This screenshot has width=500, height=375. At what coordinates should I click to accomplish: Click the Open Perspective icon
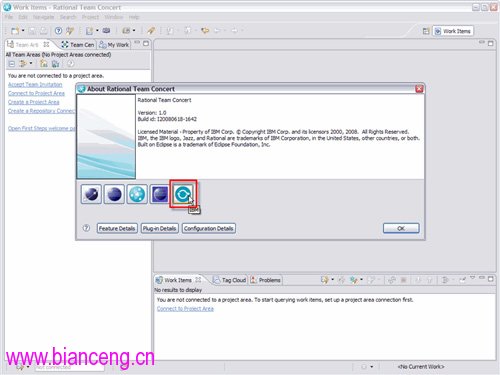point(426,31)
